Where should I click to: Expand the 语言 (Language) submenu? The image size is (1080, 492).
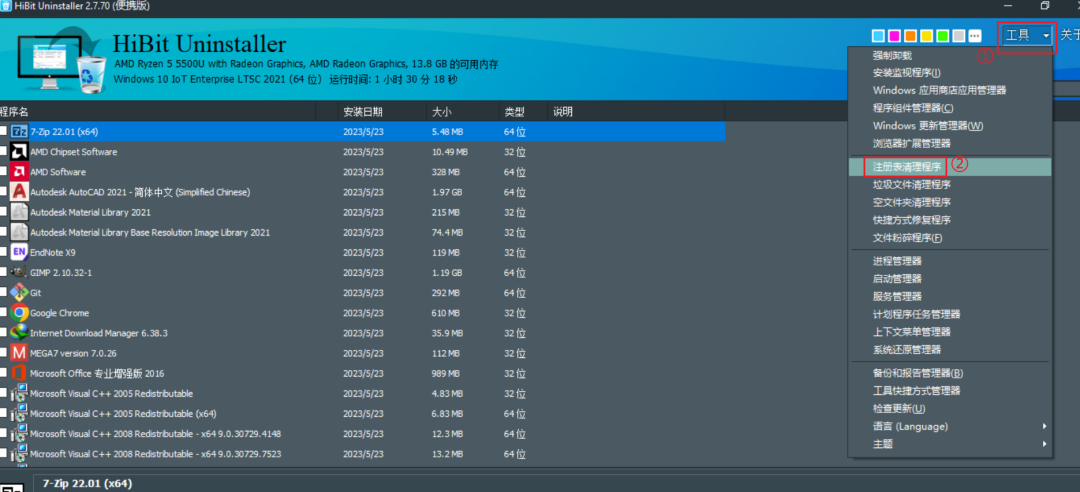[x=950, y=427]
